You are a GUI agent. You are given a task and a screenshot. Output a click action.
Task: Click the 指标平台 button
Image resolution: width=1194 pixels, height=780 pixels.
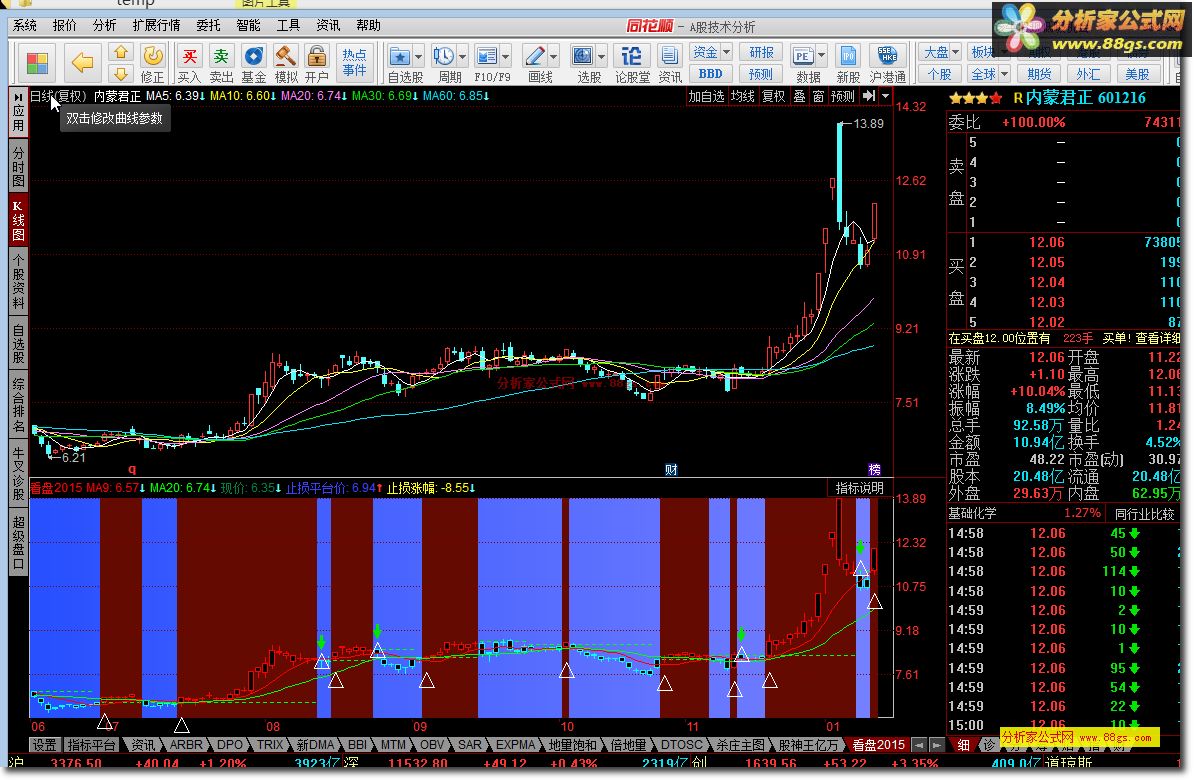pos(91,745)
